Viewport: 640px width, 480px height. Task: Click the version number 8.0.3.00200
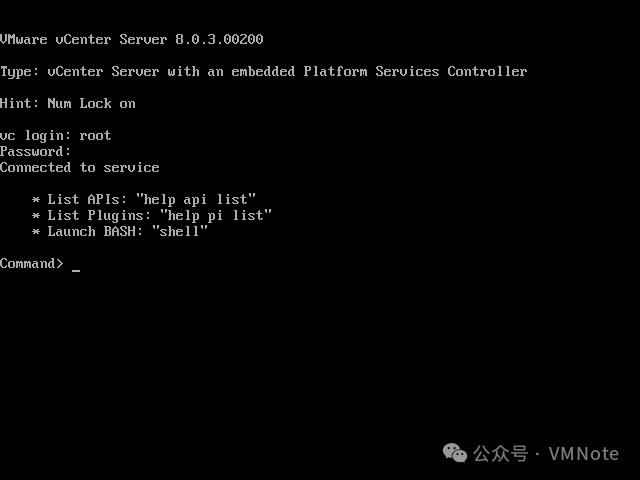point(219,40)
